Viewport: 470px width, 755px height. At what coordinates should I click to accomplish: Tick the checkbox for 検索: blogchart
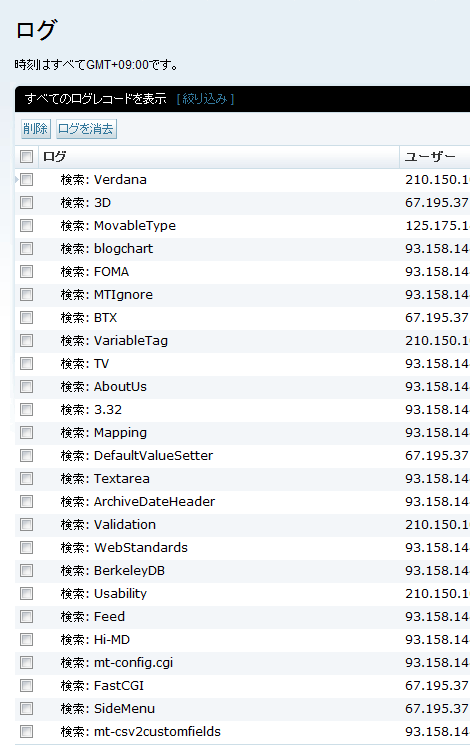click(x=26, y=248)
